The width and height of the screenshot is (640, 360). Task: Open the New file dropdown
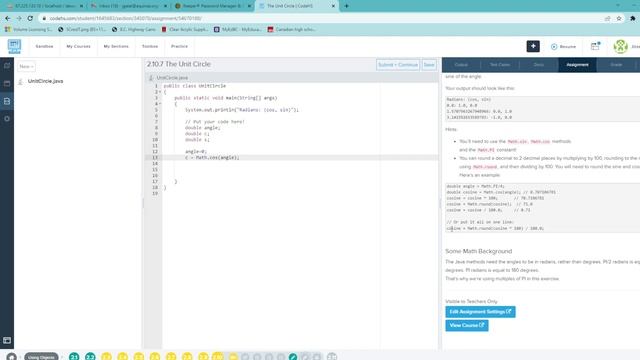tap(26, 66)
